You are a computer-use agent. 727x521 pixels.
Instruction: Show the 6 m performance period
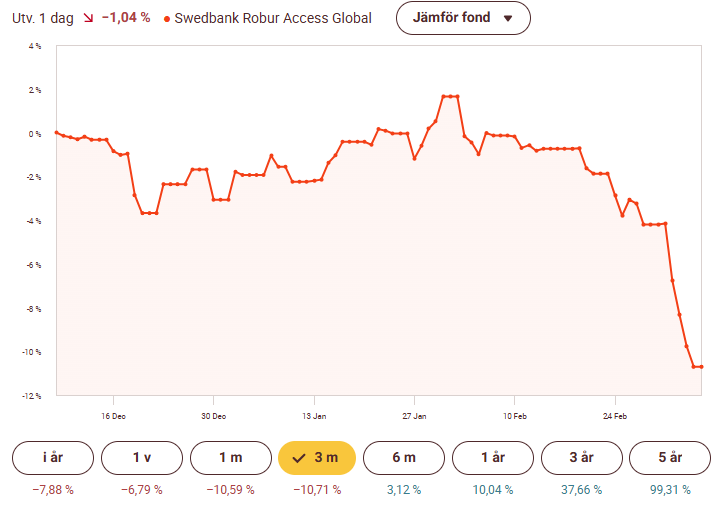[404, 457]
